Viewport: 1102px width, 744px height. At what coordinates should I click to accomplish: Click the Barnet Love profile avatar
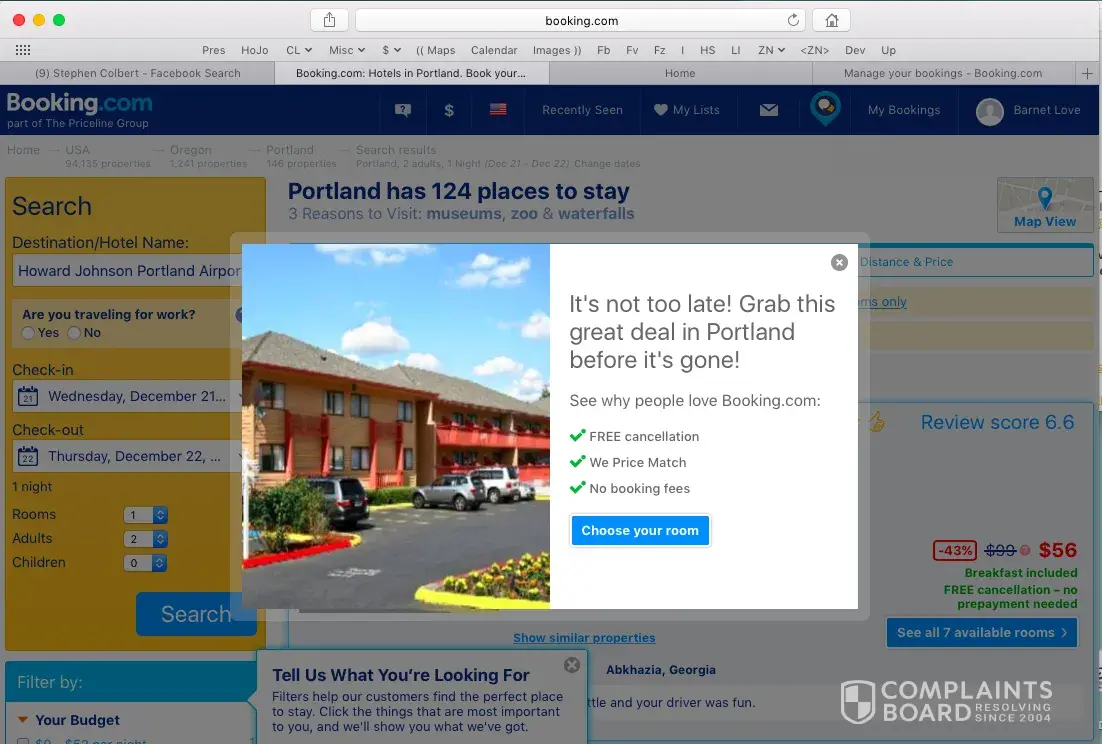pyautogui.click(x=990, y=111)
